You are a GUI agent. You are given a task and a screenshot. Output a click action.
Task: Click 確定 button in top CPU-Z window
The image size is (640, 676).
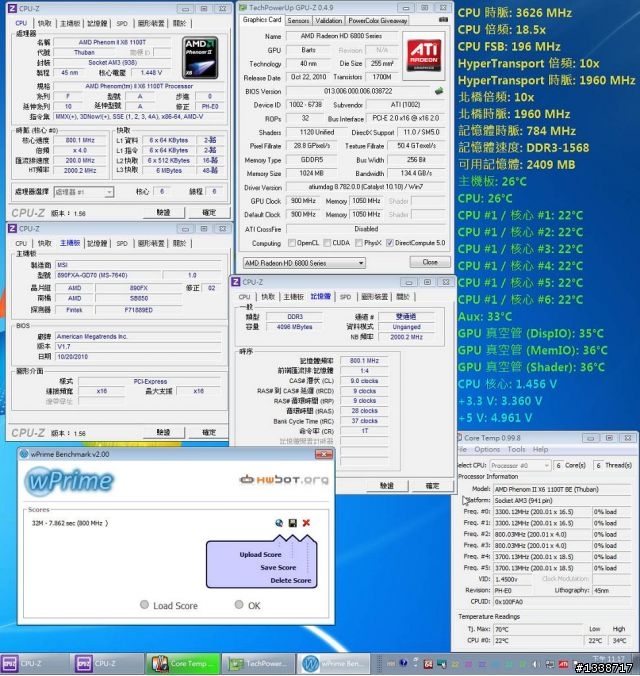pyautogui.click(x=209, y=213)
